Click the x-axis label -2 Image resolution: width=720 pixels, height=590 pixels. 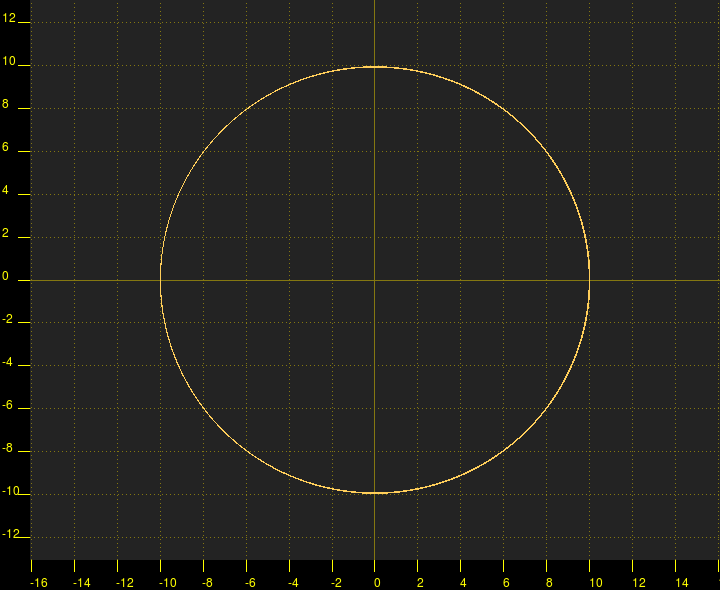coord(337,583)
